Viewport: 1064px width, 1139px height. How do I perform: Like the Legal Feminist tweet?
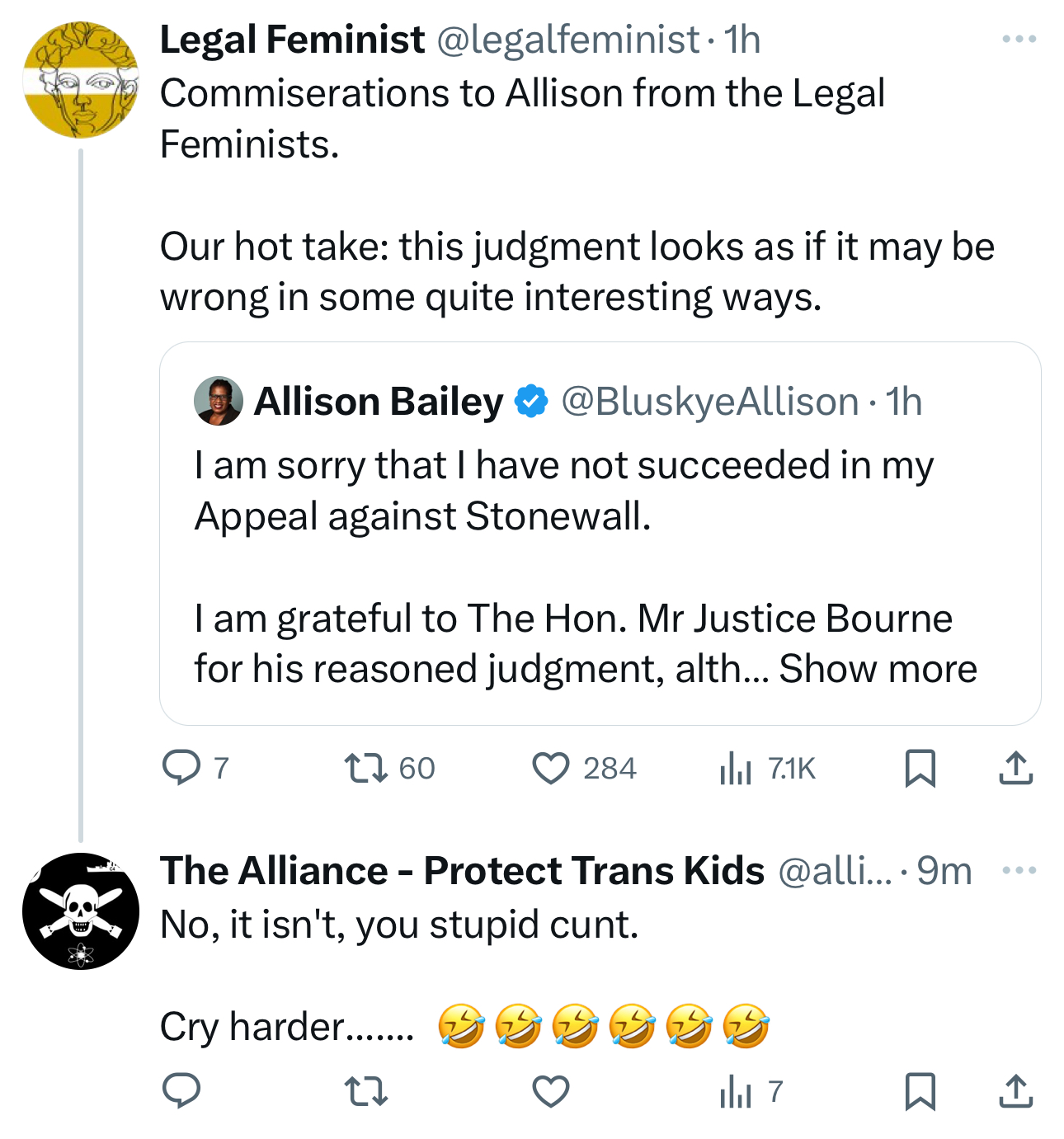(551, 768)
